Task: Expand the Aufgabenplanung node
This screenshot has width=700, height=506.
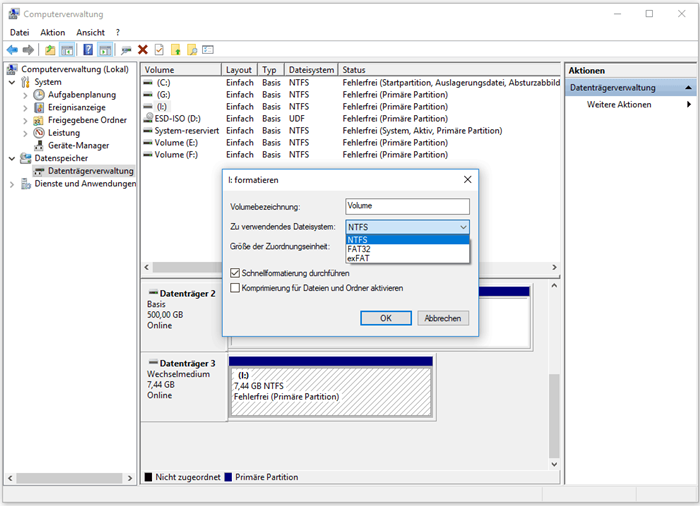Action: 25,95
